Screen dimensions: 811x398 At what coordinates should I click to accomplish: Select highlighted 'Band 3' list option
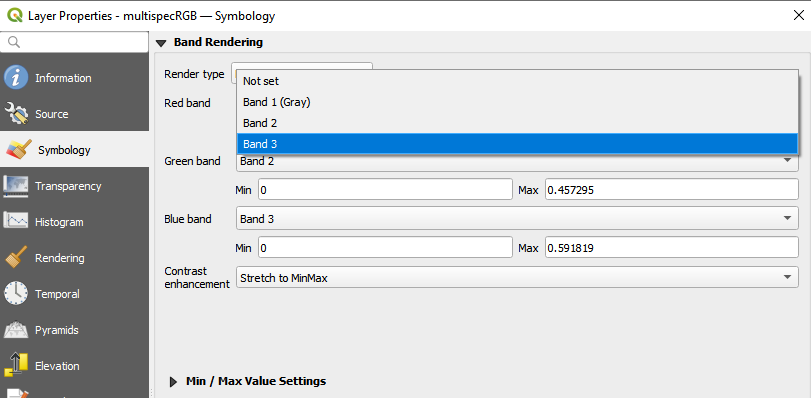517,144
